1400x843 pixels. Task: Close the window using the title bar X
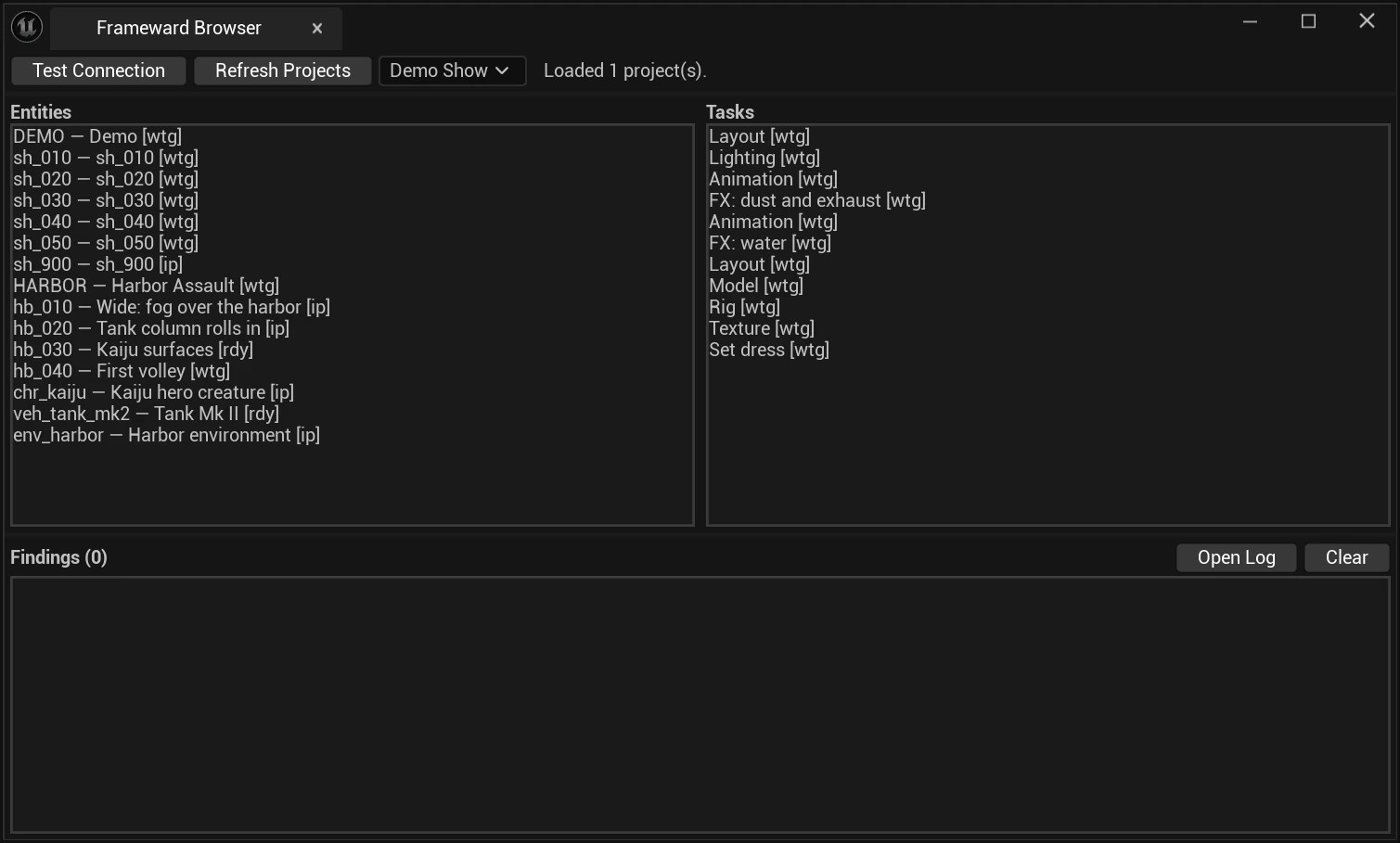pyautogui.click(x=1367, y=21)
